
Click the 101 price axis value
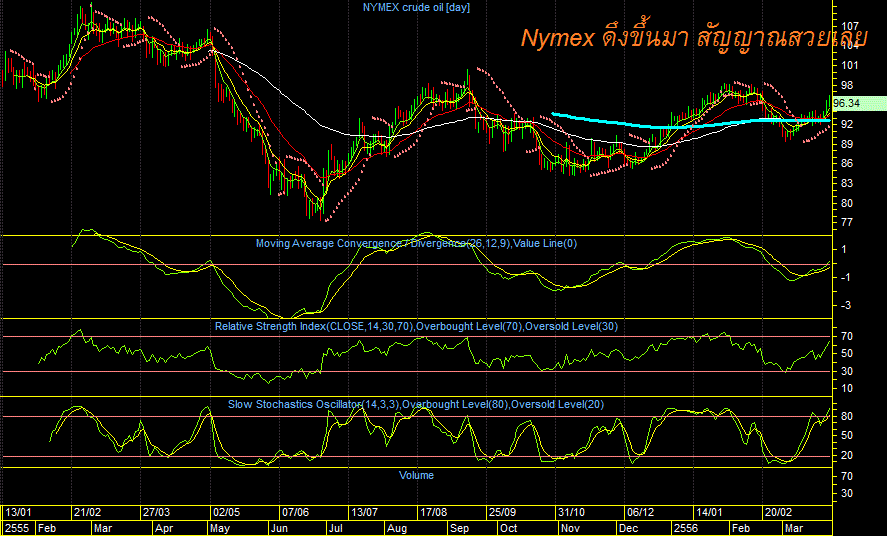coord(850,66)
